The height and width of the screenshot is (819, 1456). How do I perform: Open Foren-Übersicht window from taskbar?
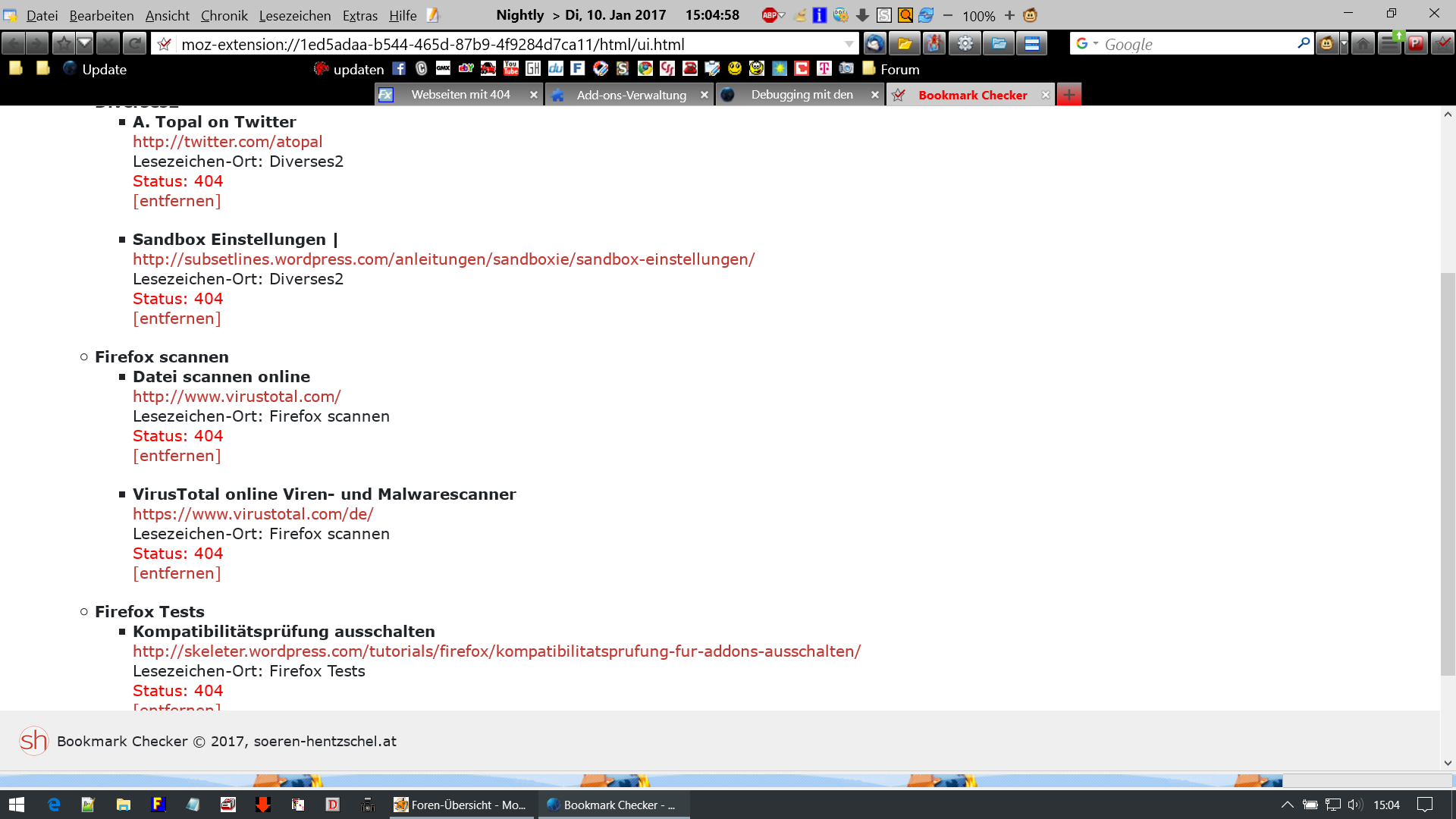460,805
